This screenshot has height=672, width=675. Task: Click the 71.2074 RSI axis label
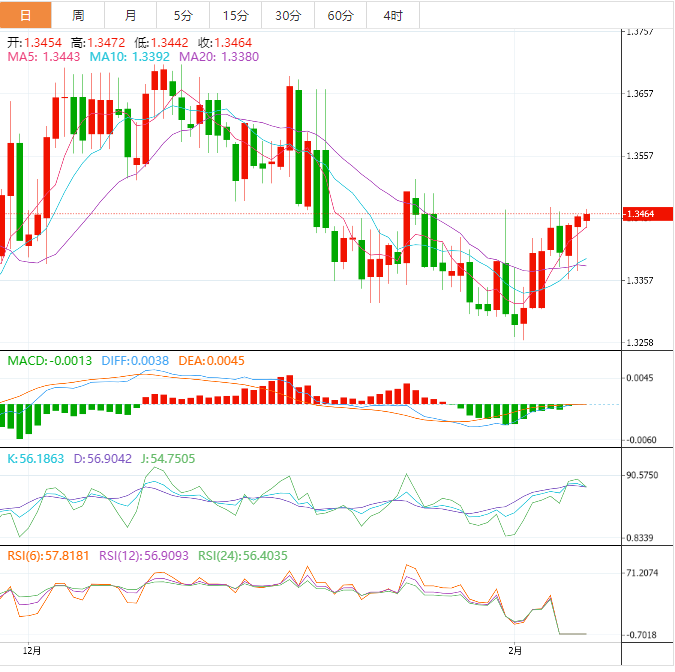642,573
